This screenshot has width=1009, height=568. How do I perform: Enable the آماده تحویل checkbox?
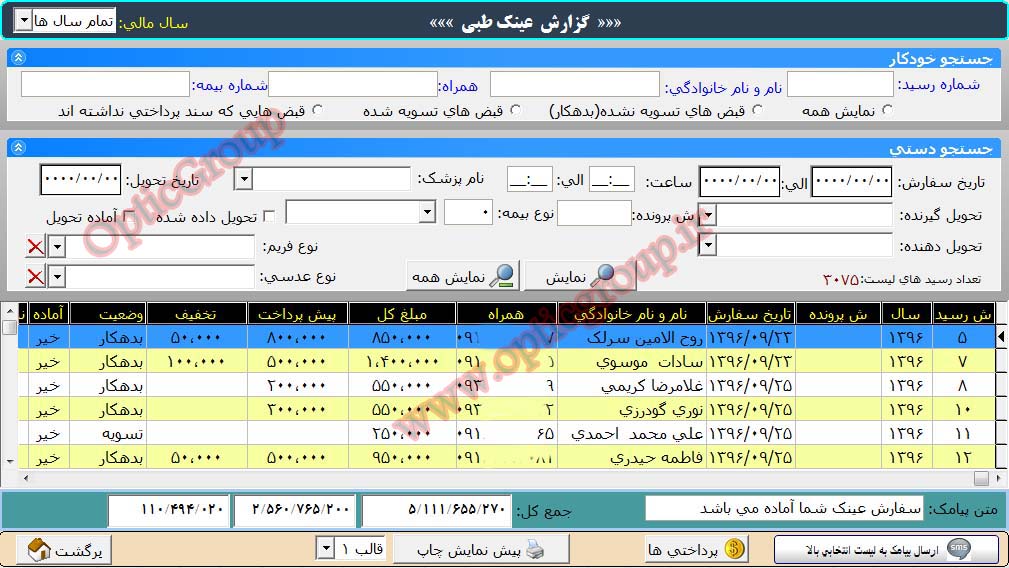pyautogui.click(x=129, y=217)
